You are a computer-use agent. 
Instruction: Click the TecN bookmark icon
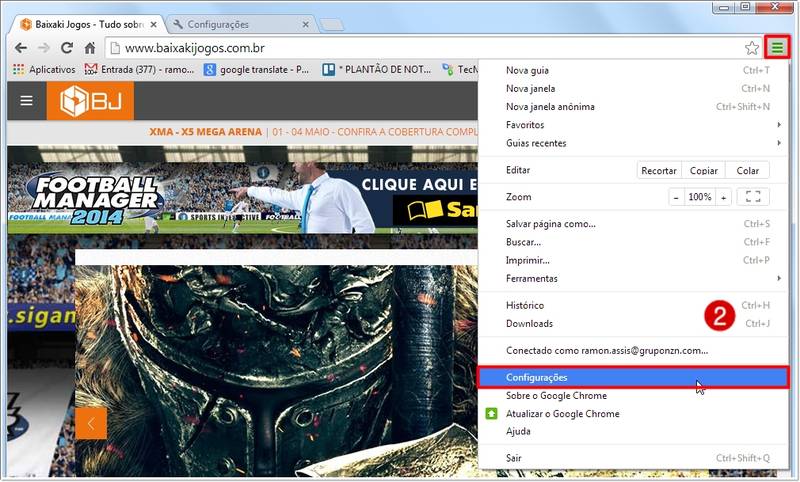tap(448, 69)
